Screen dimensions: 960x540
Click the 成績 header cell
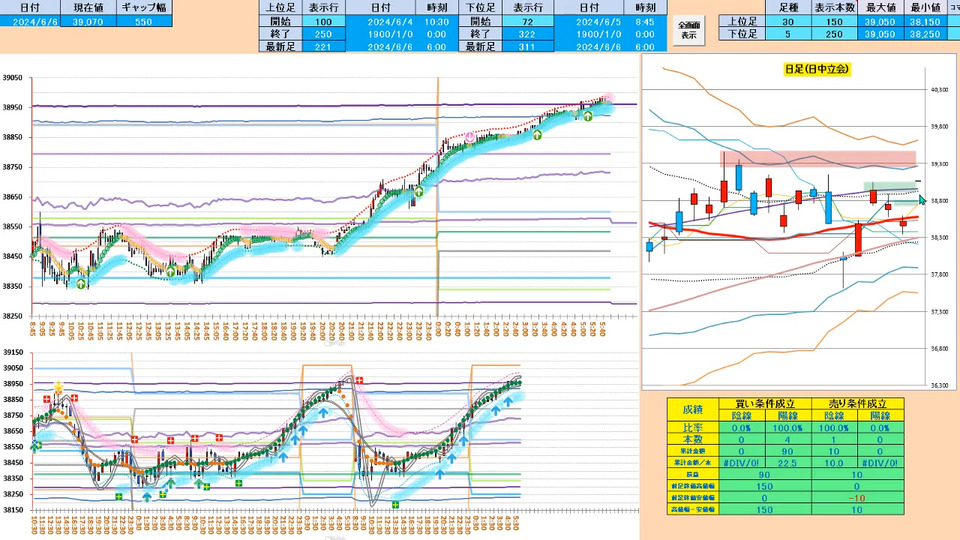point(692,409)
